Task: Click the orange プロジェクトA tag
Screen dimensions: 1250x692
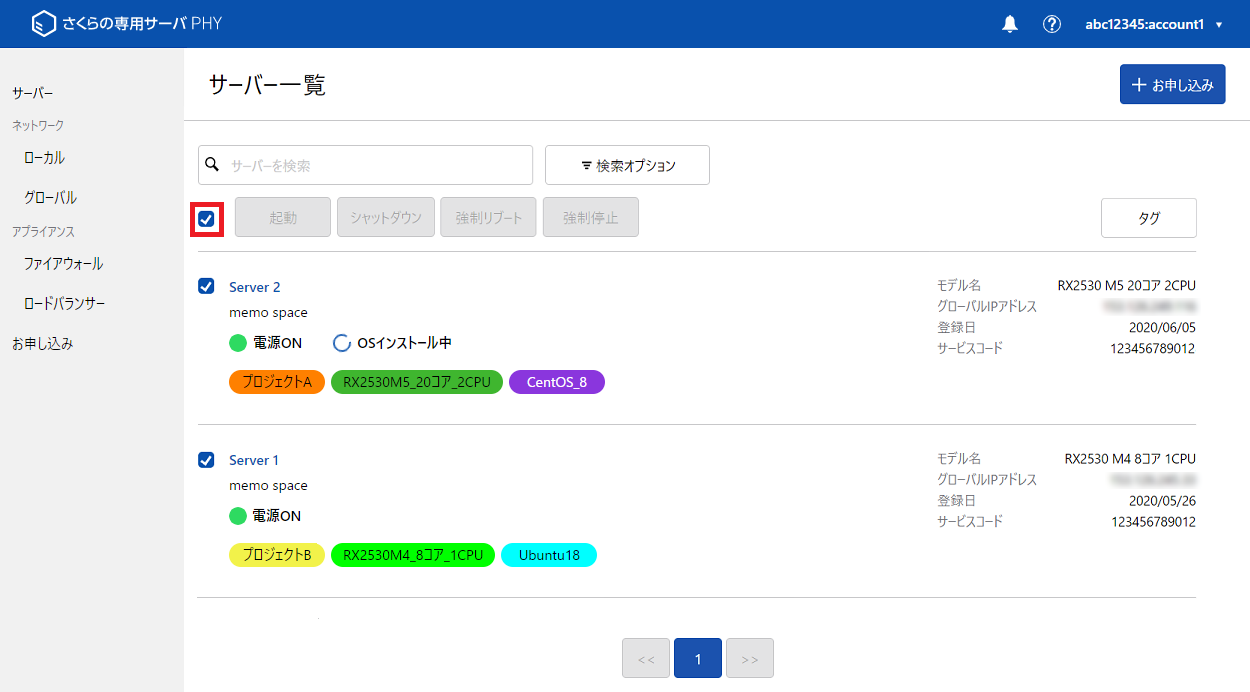Action: [277, 382]
